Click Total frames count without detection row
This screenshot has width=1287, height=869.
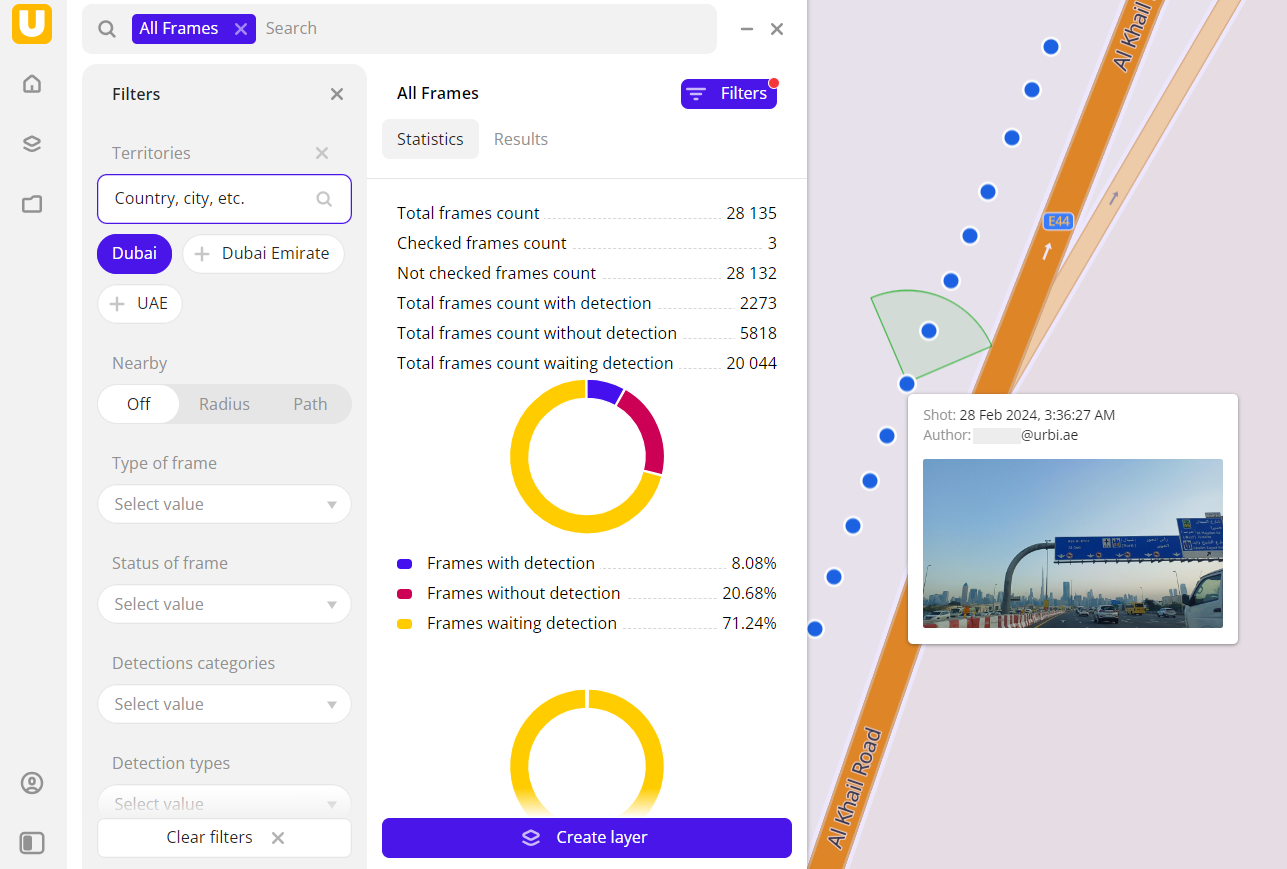pos(587,333)
